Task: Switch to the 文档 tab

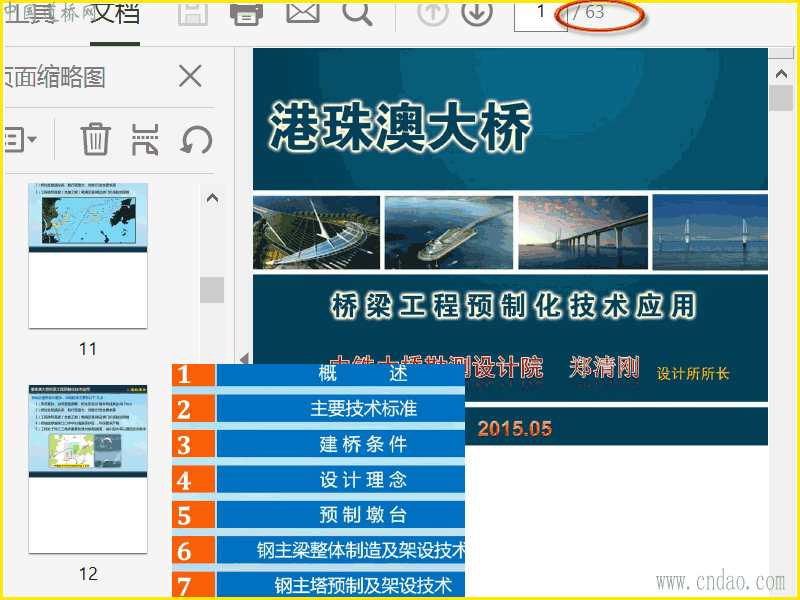Action: pyautogui.click(x=115, y=13)
